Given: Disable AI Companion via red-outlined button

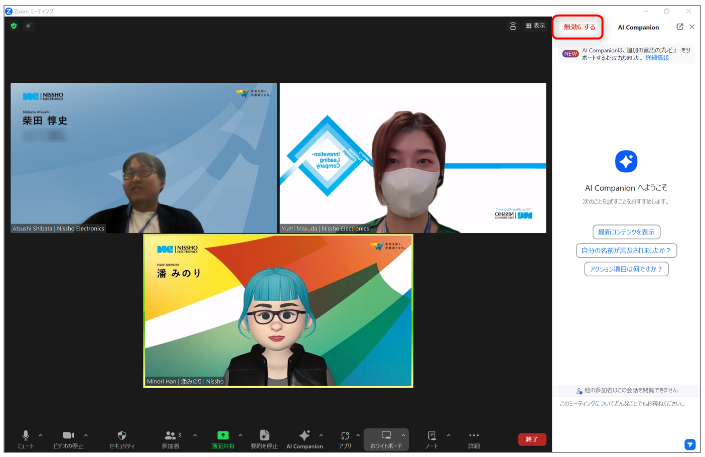Looking at the screenshot, I should pos(578,27).
